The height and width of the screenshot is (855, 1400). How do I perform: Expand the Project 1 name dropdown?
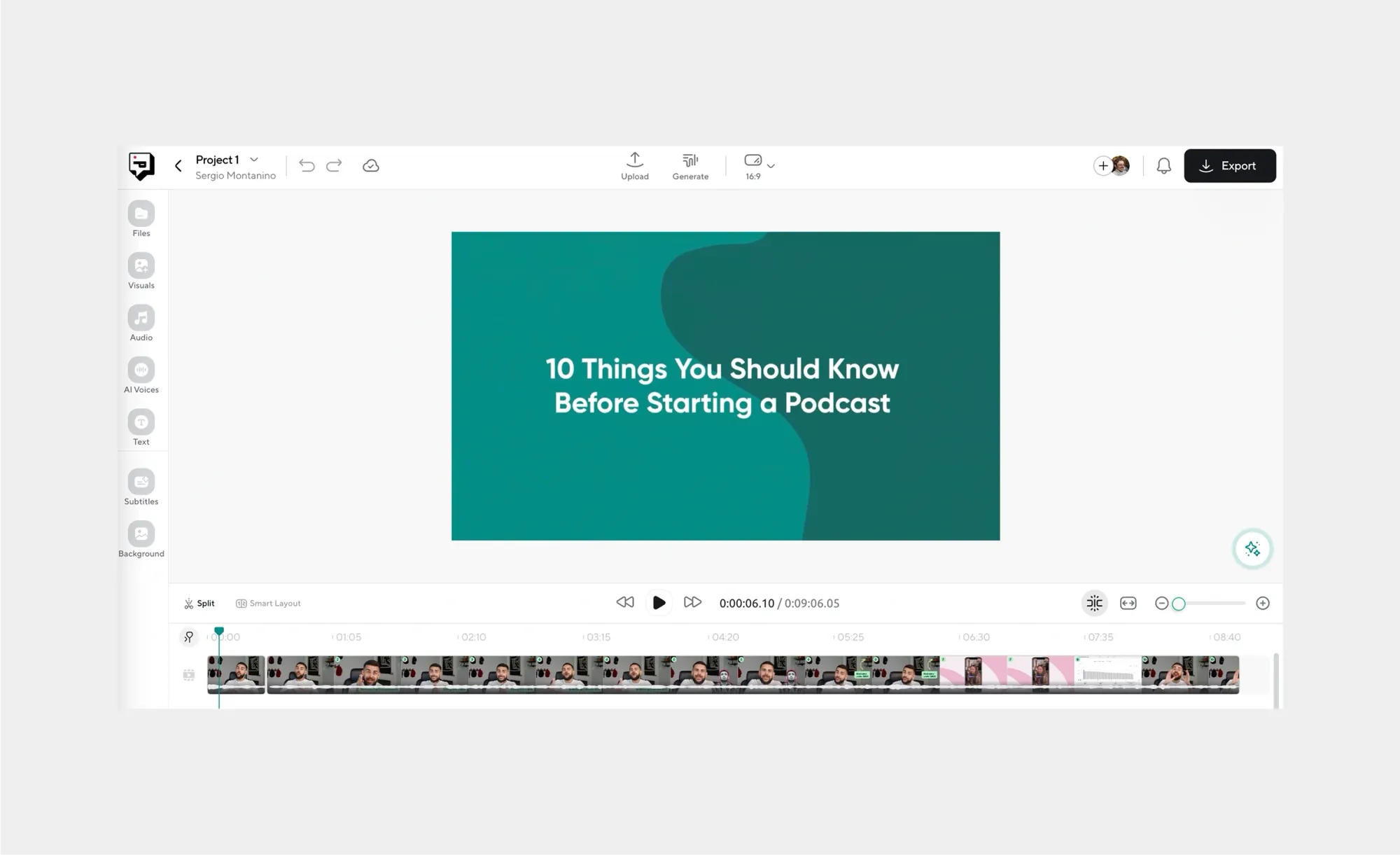(254, 160)
